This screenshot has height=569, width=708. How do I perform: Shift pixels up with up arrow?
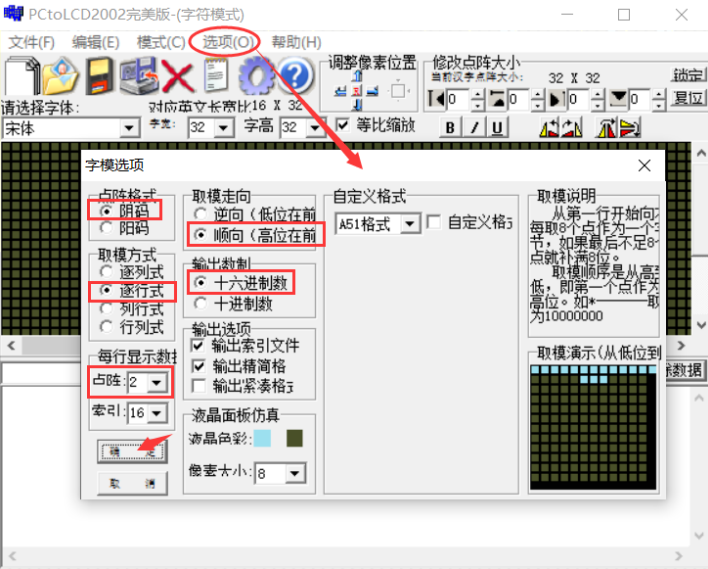point(357,75)
